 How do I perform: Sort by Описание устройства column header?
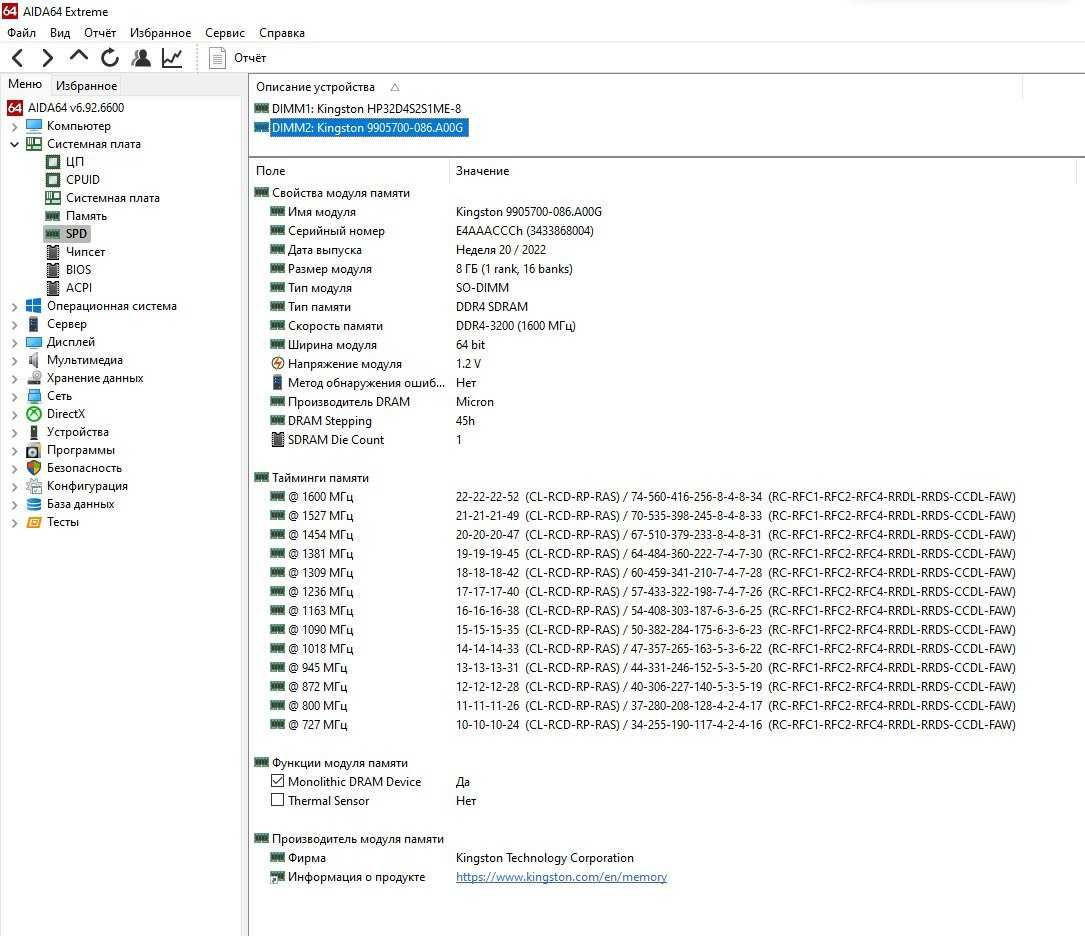(316, 87)
